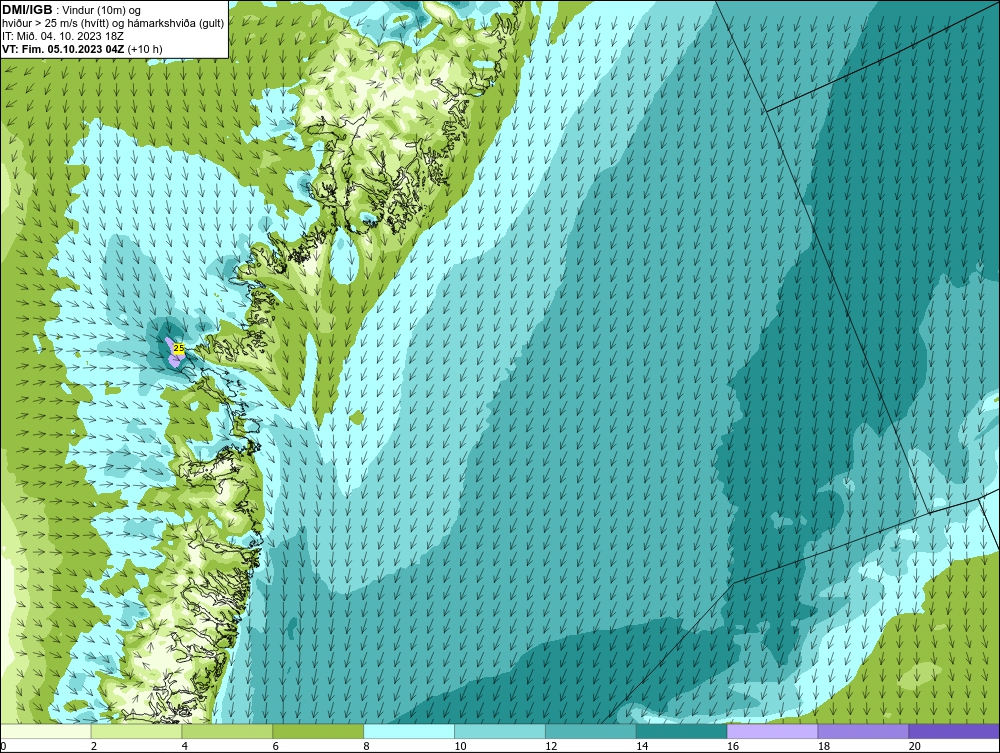
Task: Click the legend scale value 14
Action: [642, 746]
